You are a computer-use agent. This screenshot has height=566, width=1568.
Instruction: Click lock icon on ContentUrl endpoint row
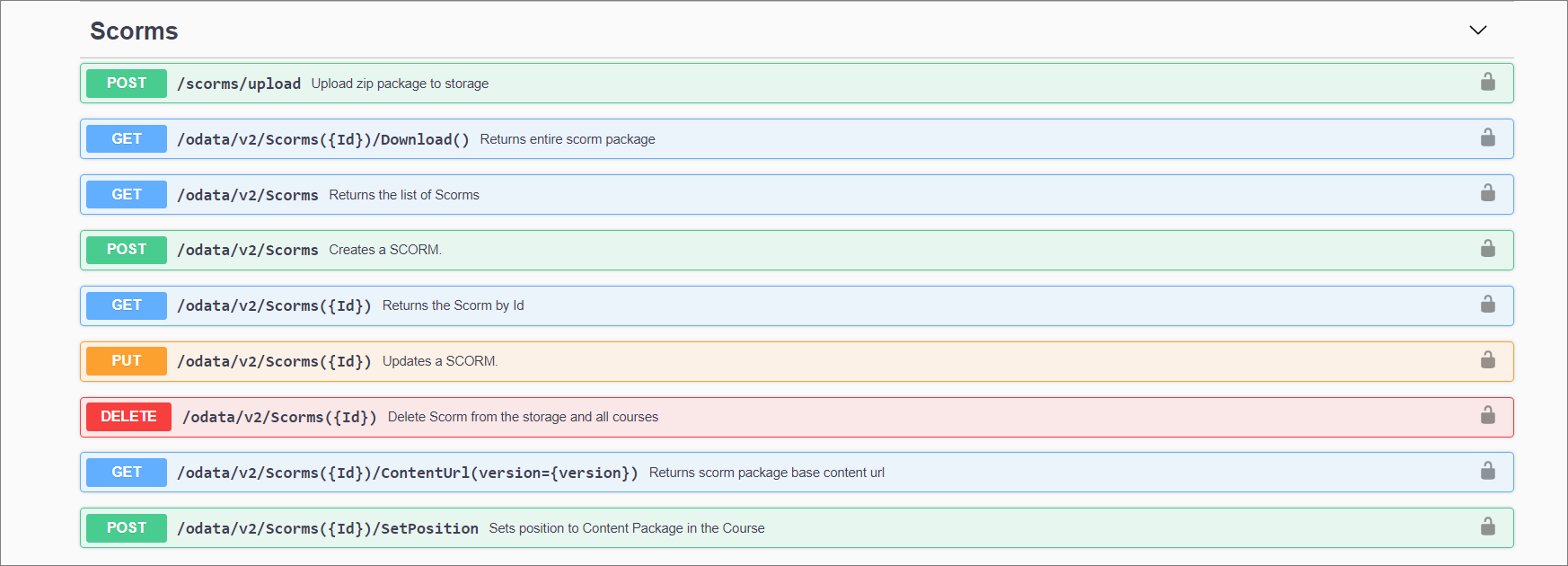click(1487, 472)
